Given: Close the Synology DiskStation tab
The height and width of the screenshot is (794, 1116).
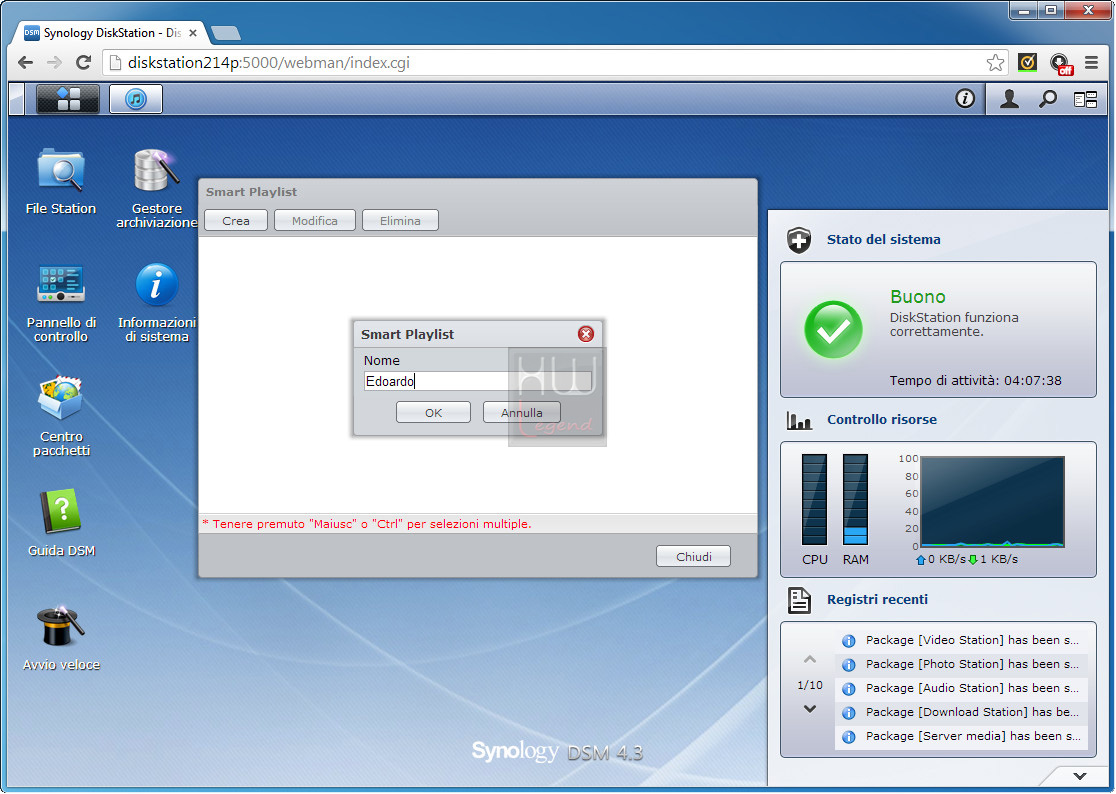Looking at the screenshot, I should click(x=193, y=33).
